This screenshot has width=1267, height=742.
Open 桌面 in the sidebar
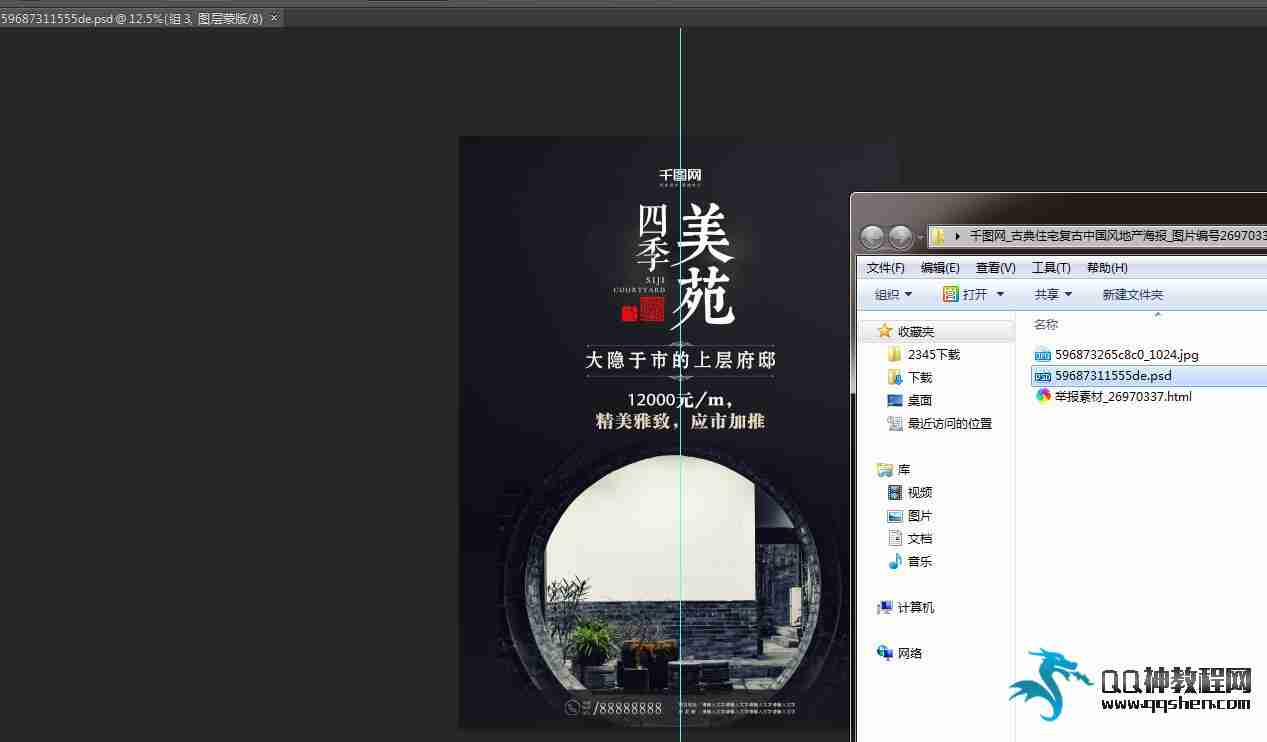(x=920, y=400)
